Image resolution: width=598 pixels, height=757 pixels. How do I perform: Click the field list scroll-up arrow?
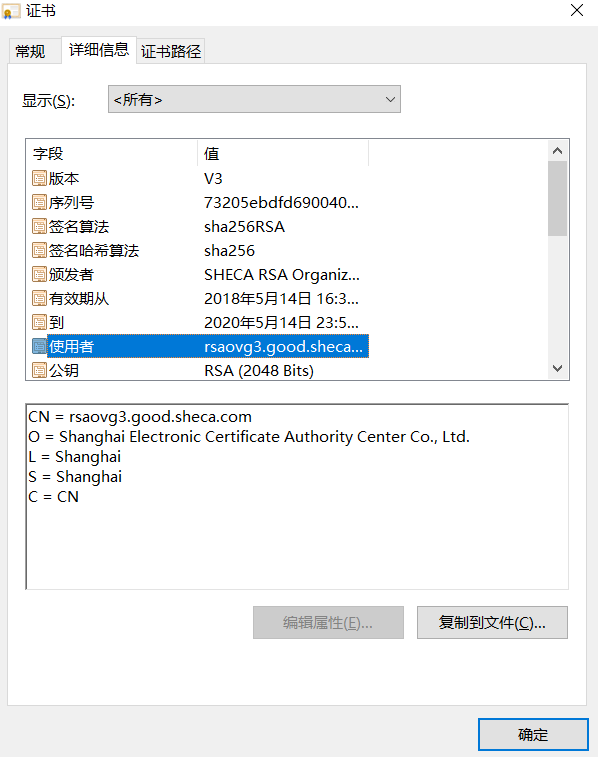click(x=557, y=151)
